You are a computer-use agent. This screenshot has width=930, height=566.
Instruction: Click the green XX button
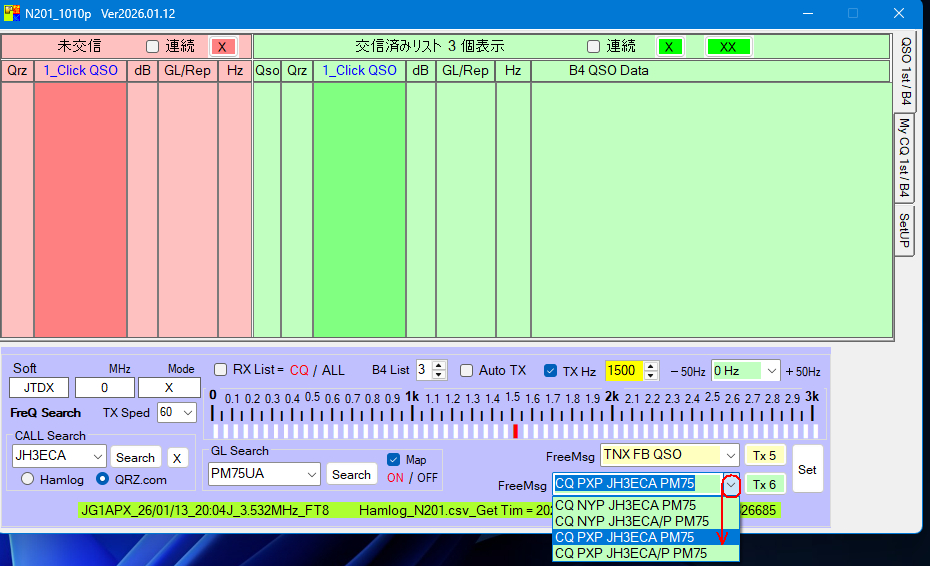[727, 46]
